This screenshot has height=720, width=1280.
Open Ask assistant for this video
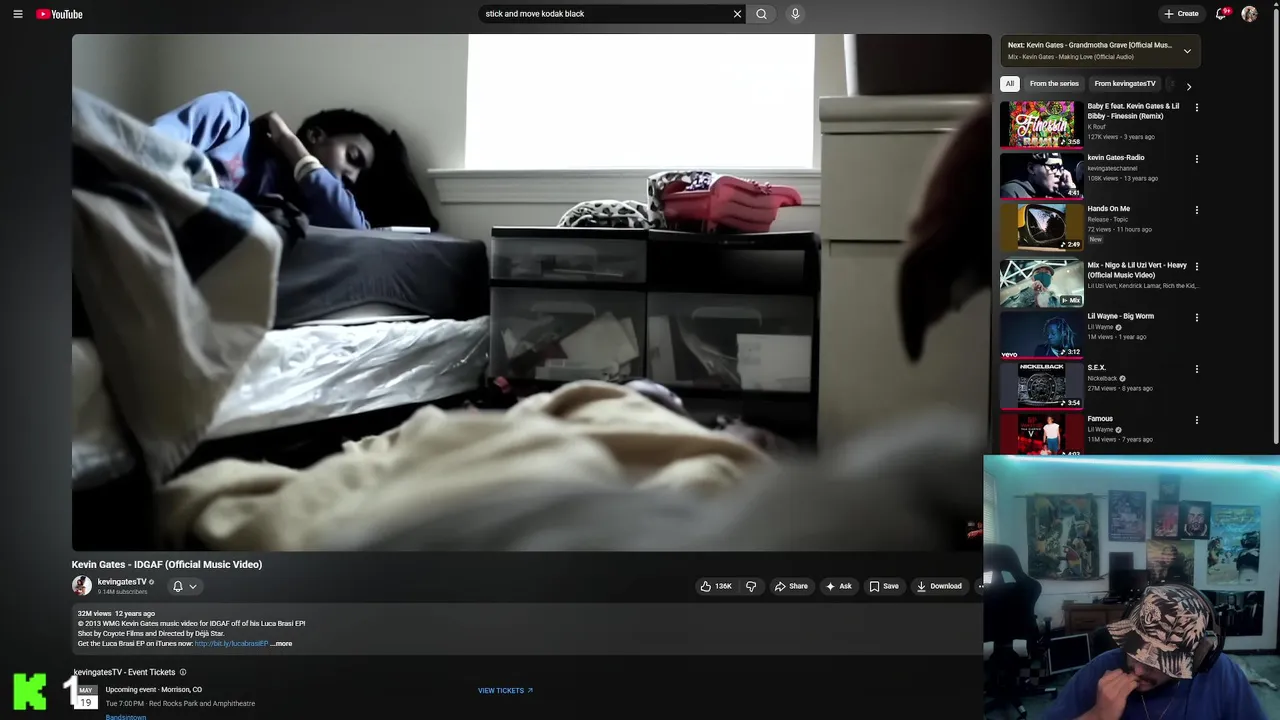click(x=838, y=586)
